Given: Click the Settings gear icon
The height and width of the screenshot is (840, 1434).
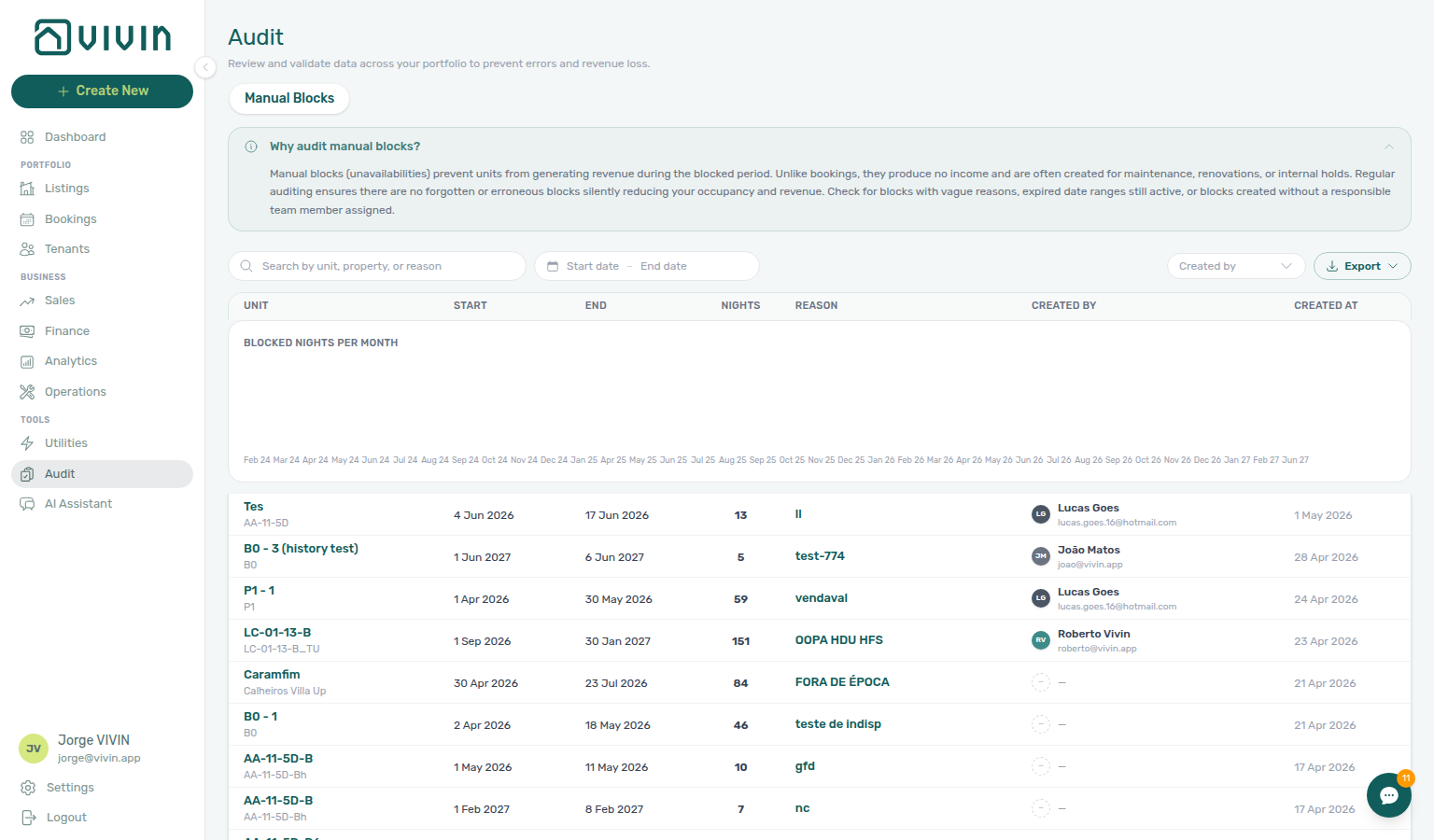Looking at the screenshot, I should 28,788.
